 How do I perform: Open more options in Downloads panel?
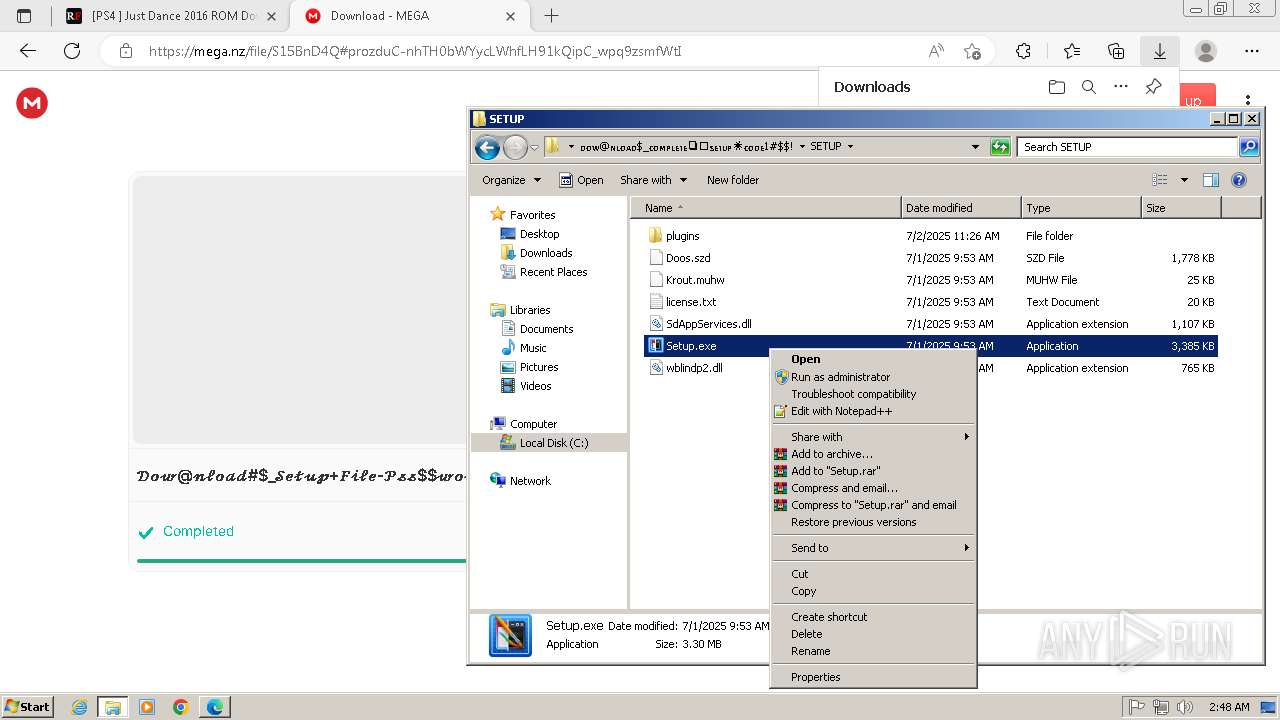click(x=1121, y=87)
